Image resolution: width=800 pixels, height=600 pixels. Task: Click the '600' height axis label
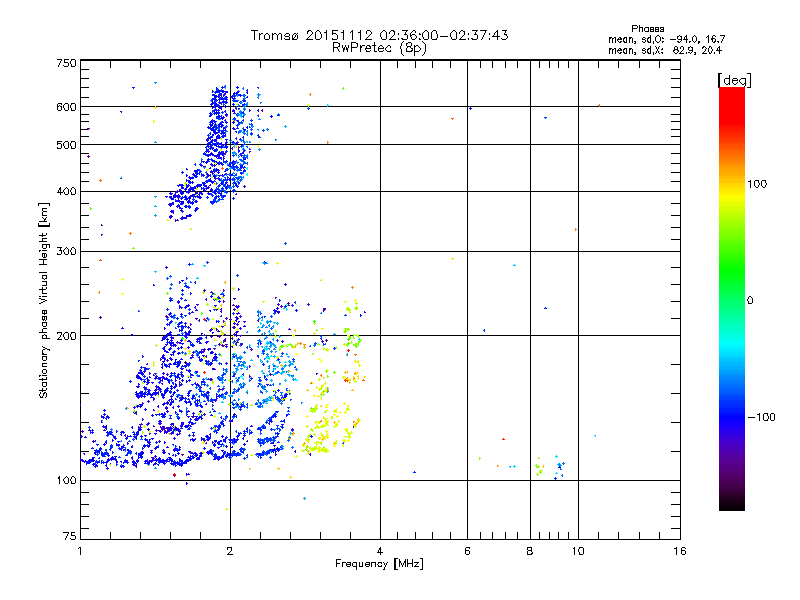pyautogui.click(x=66, y=107)
